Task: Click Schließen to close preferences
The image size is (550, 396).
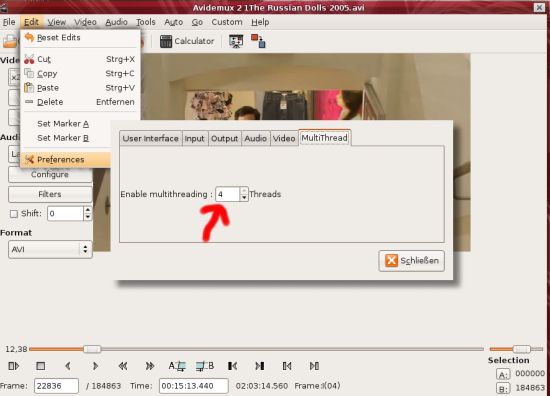Action: coord(411,261)
